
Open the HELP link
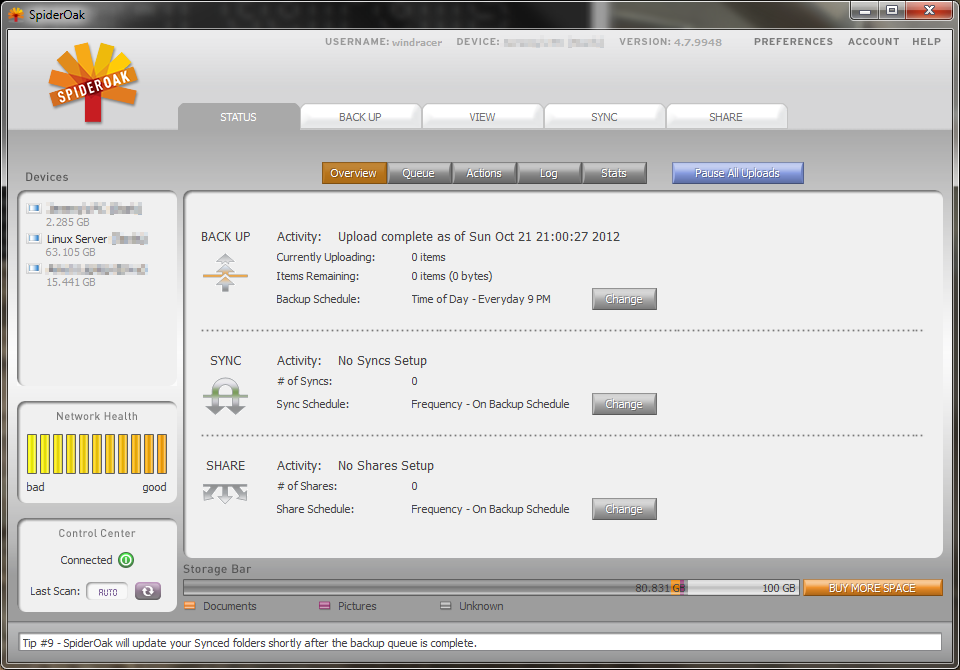(x=926, y=42)
